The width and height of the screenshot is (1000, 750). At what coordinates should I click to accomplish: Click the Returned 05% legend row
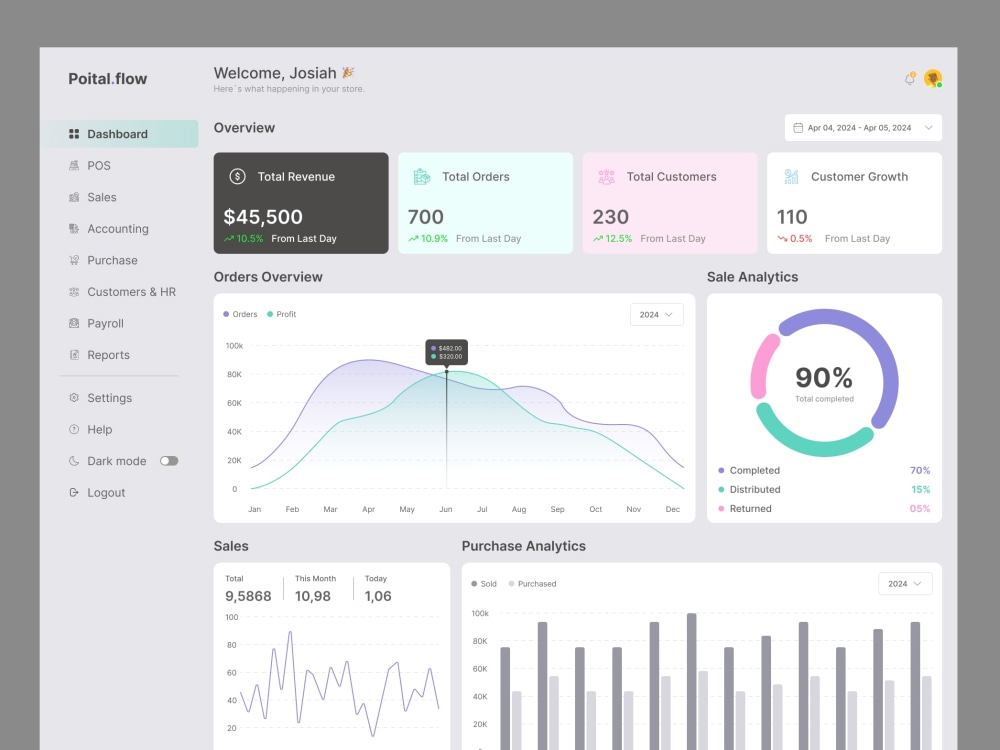[x=824, y=508]
